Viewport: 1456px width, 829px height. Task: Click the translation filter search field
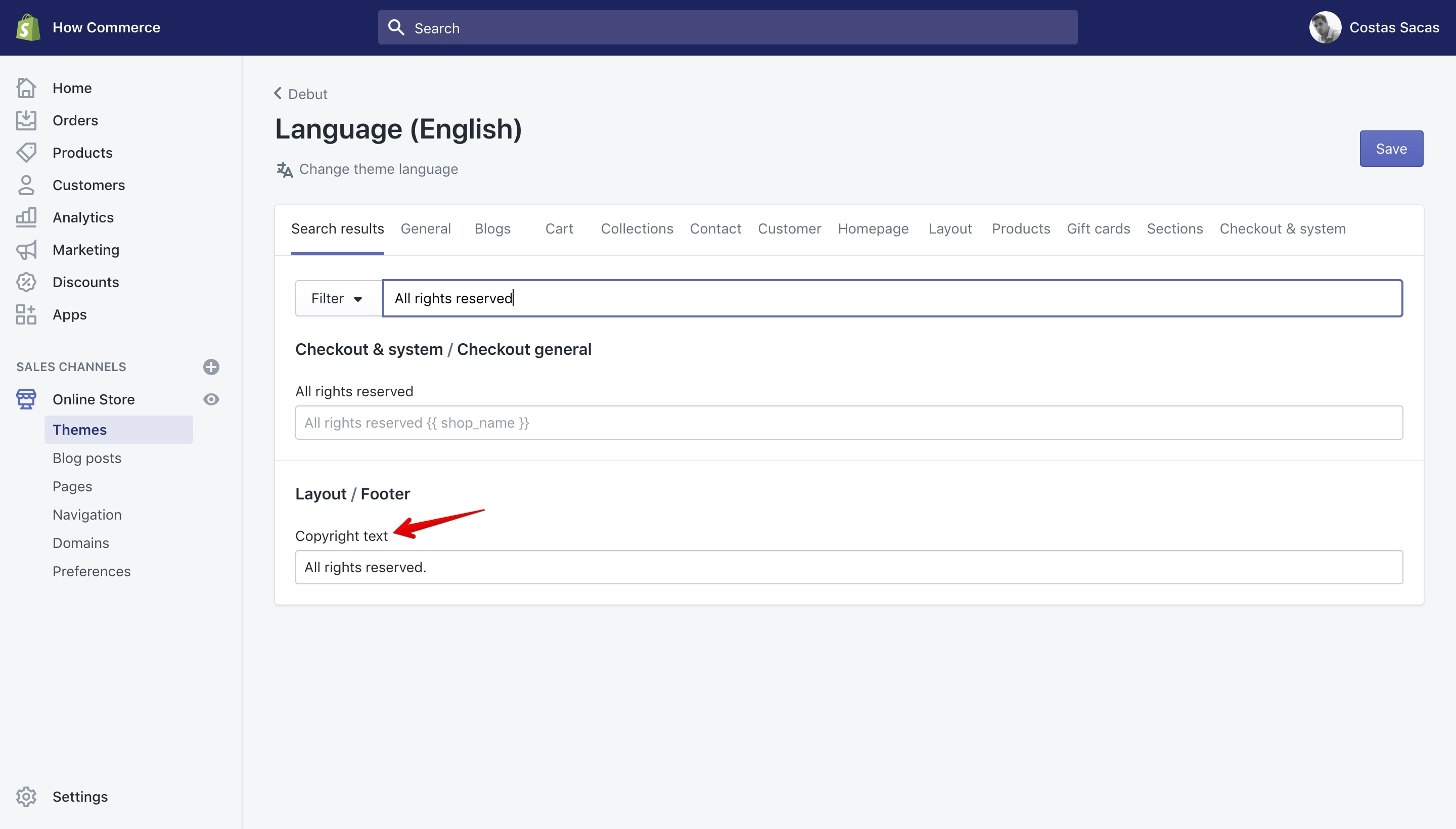click(892, 298)
